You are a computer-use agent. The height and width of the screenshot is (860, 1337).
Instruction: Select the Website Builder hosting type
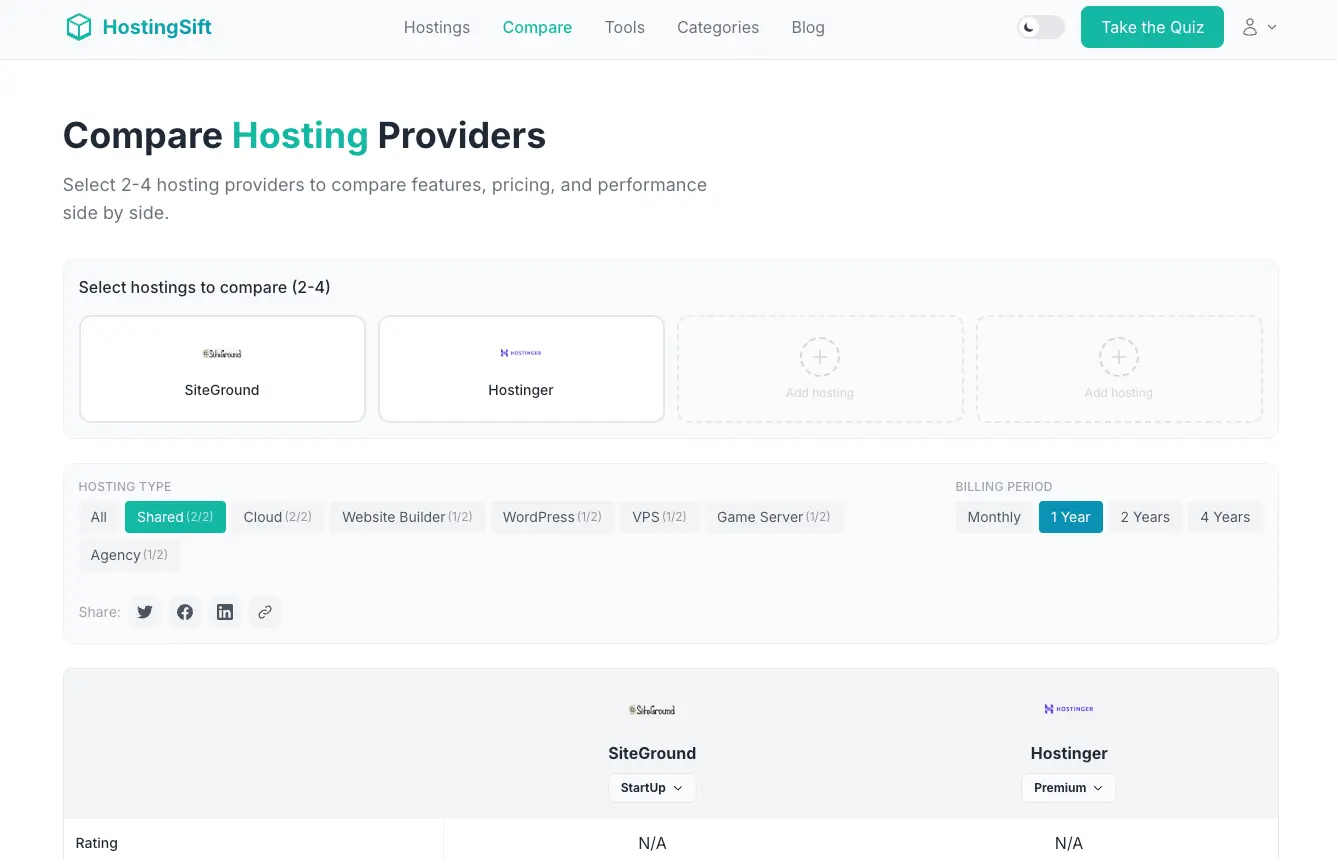coord(407,517)
